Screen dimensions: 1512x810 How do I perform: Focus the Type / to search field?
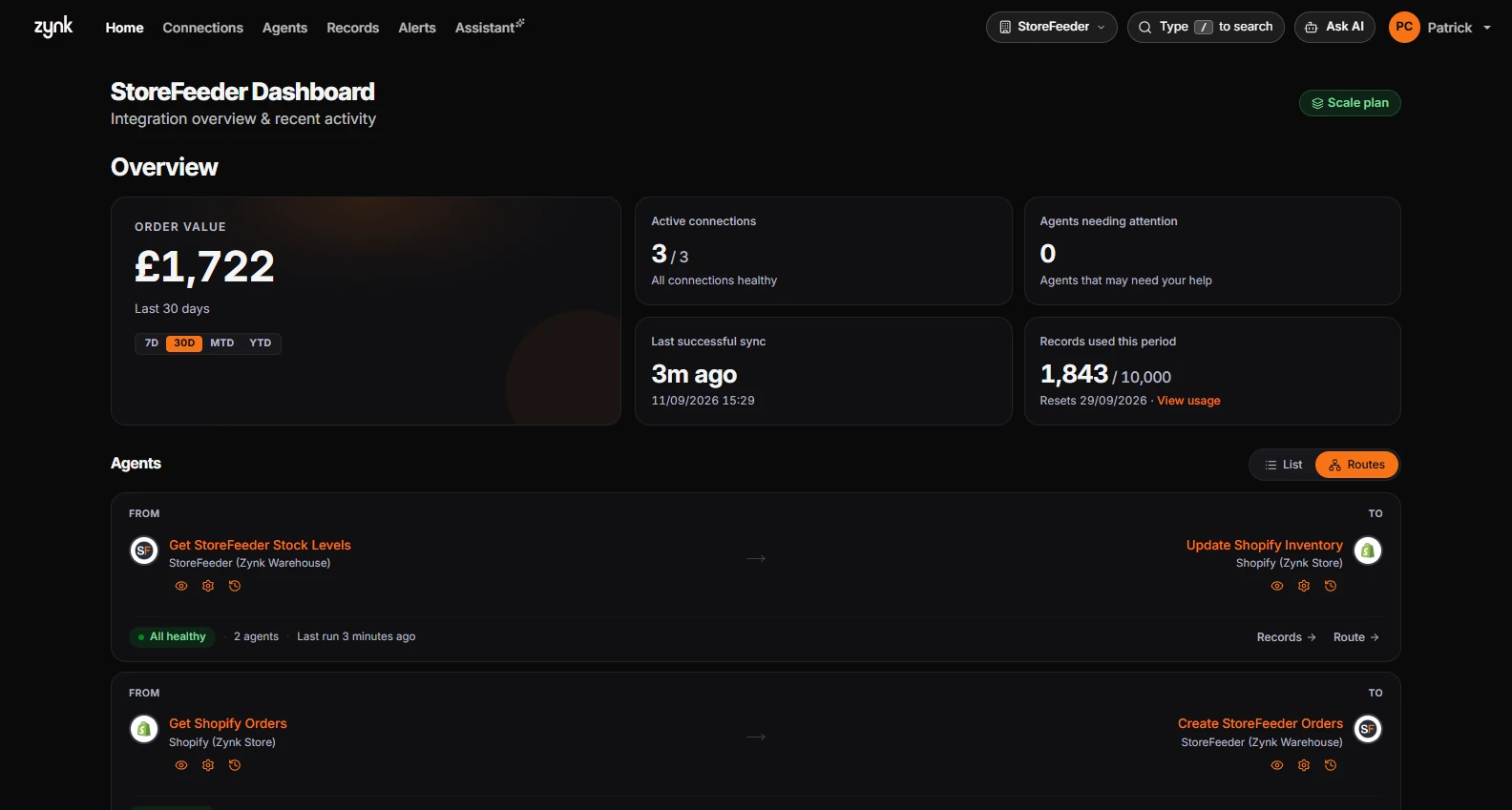pos(1206,27)
